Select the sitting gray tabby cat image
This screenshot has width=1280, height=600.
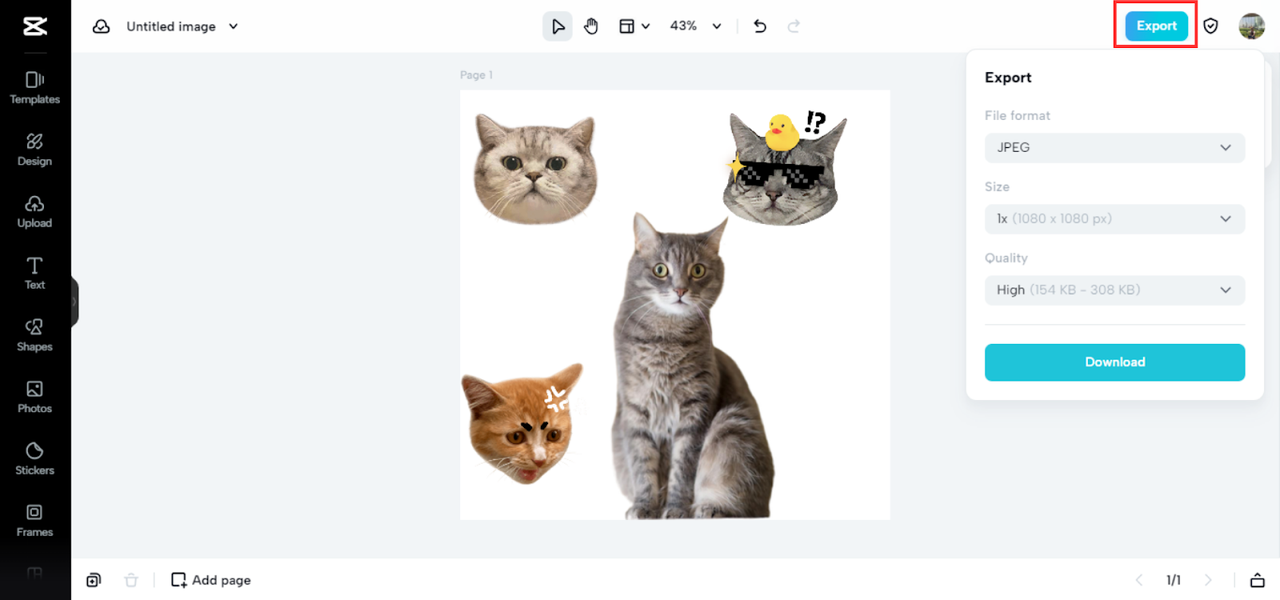coord(694,365)
